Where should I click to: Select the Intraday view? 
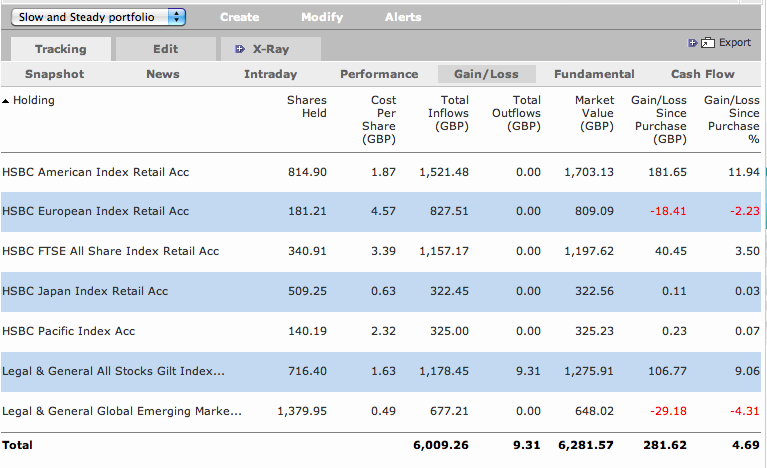271,74
